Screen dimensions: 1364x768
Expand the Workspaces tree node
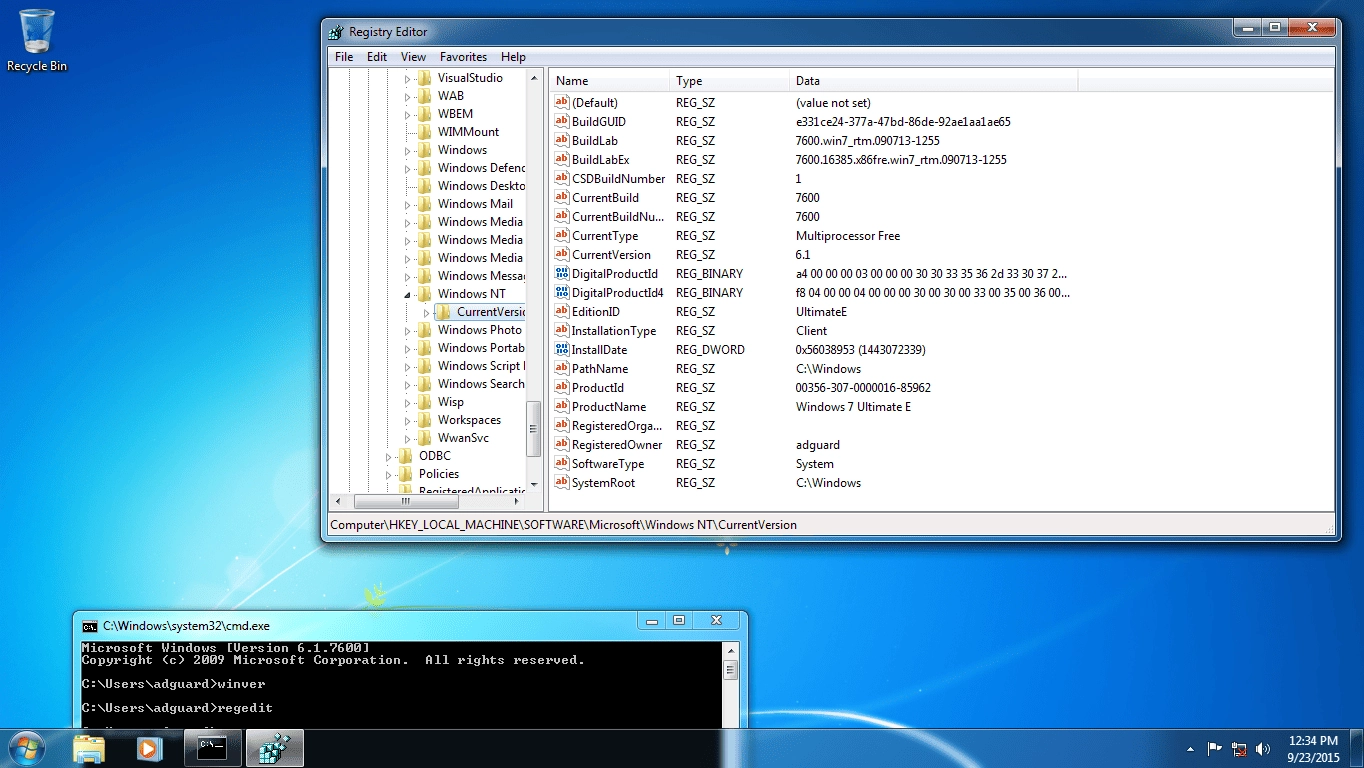tap(407, 421)
